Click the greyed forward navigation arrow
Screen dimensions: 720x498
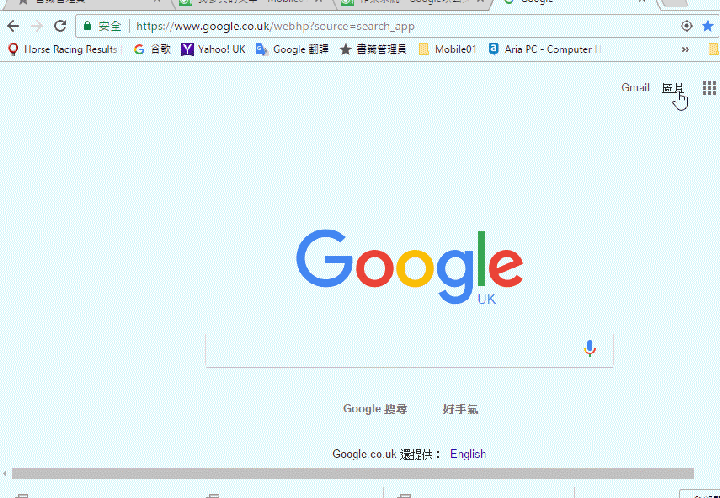(x=36, y=26)
